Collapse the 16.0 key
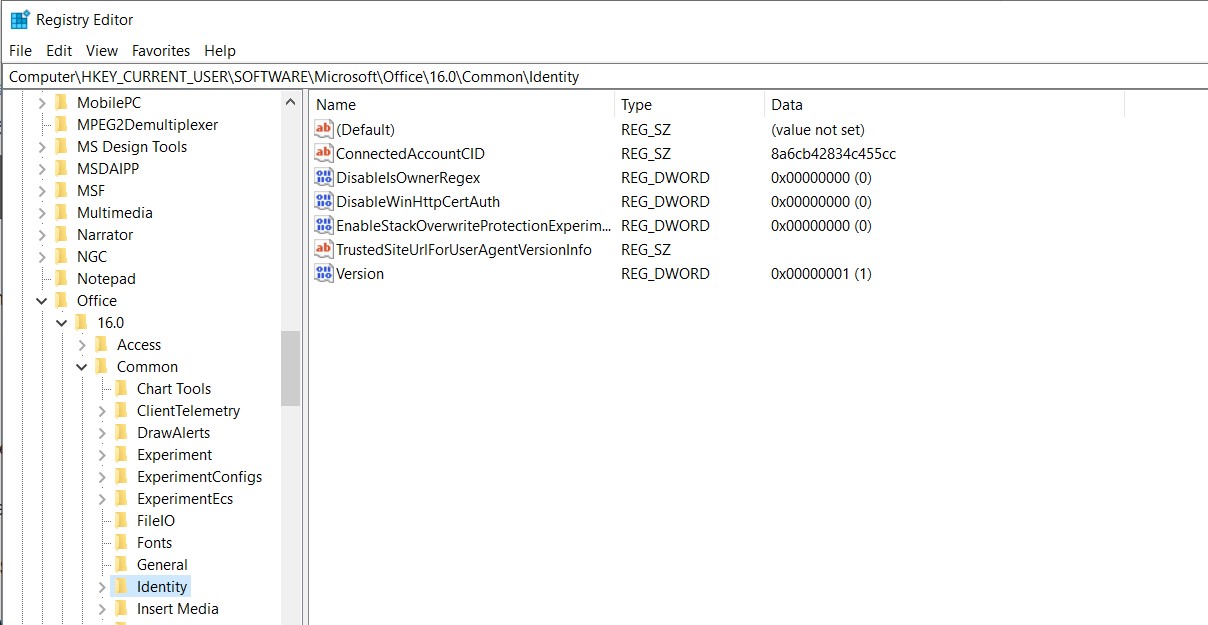This screenshot has width=1208, height=625. pos(62,322)
